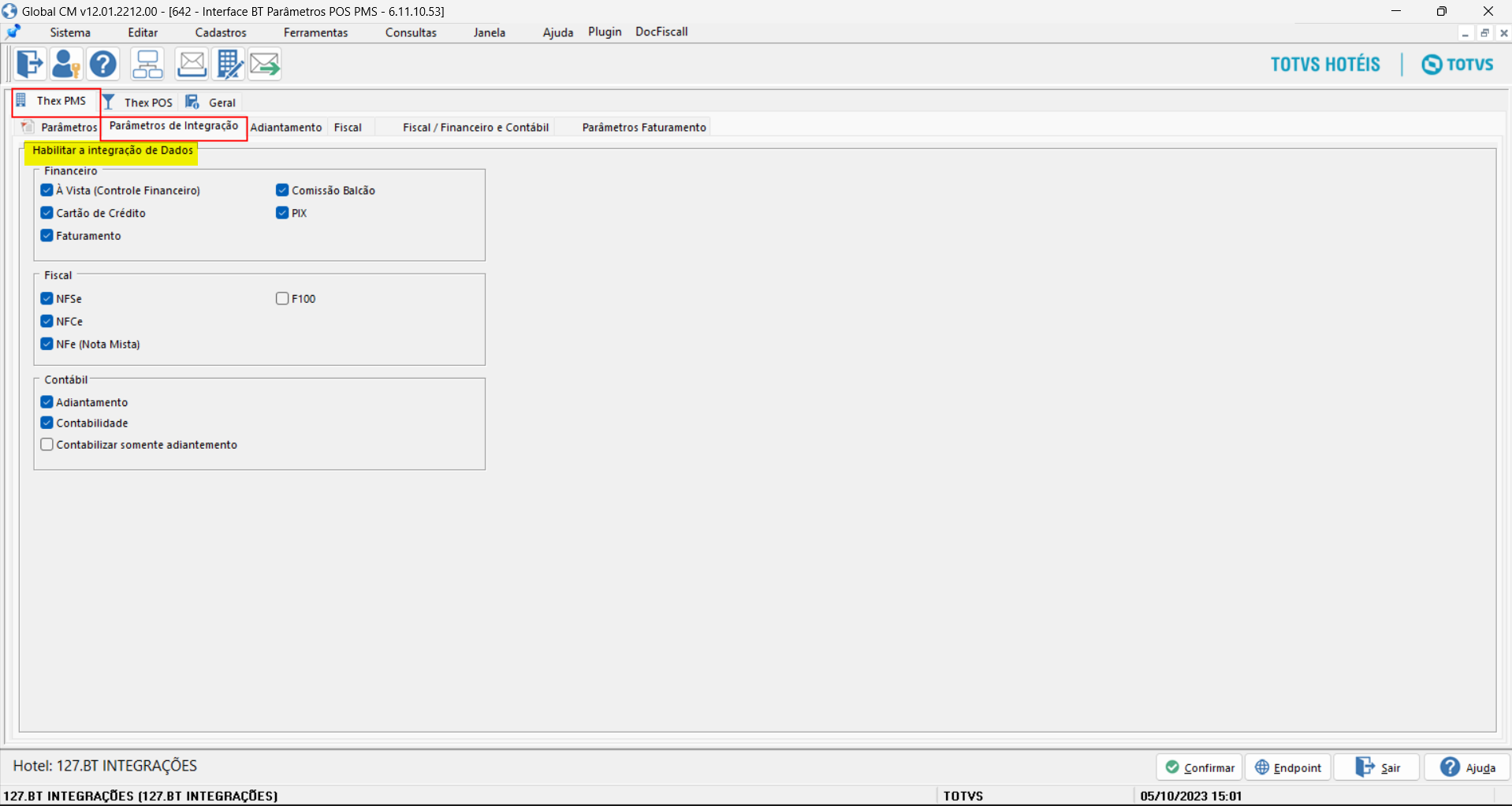Open the Ferramentas menu
The height and width of the screenshot is (806, 1512).
(x=316, y=32)
